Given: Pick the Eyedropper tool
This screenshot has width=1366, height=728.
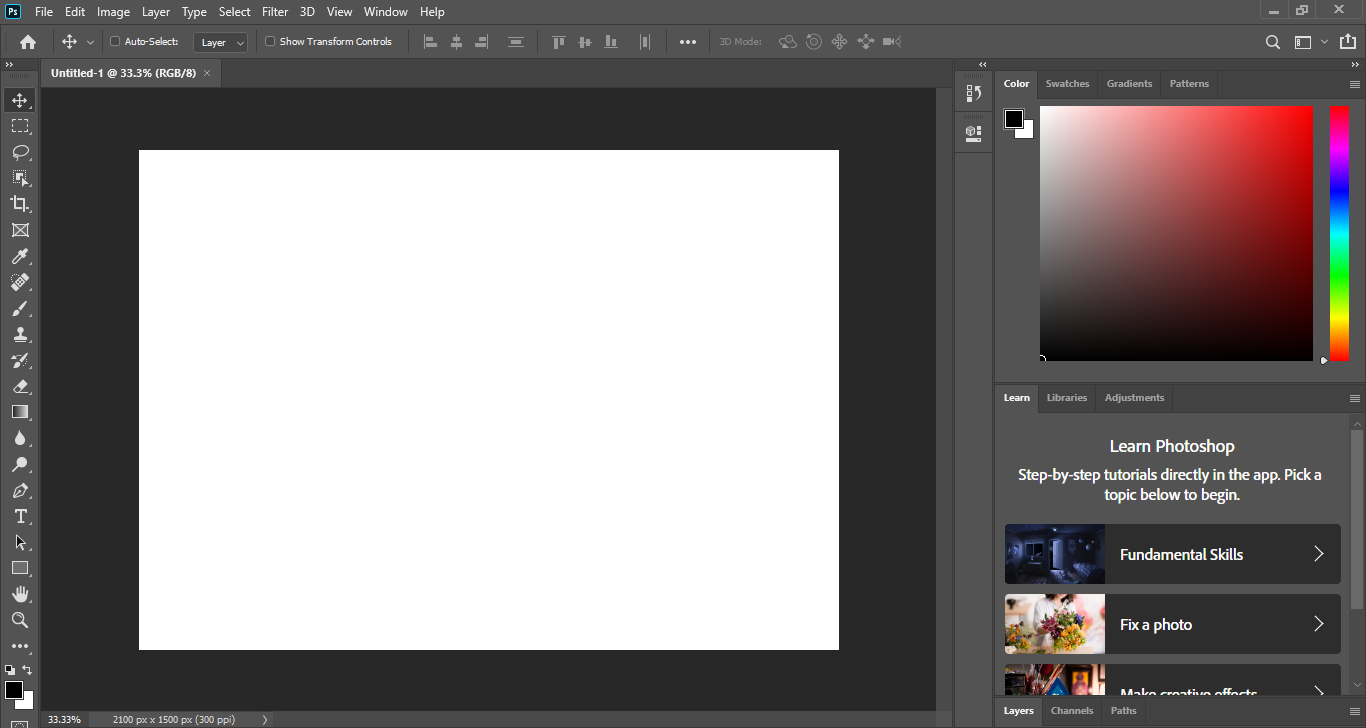Looking at the screenshot, I should [x=20, y=257].
